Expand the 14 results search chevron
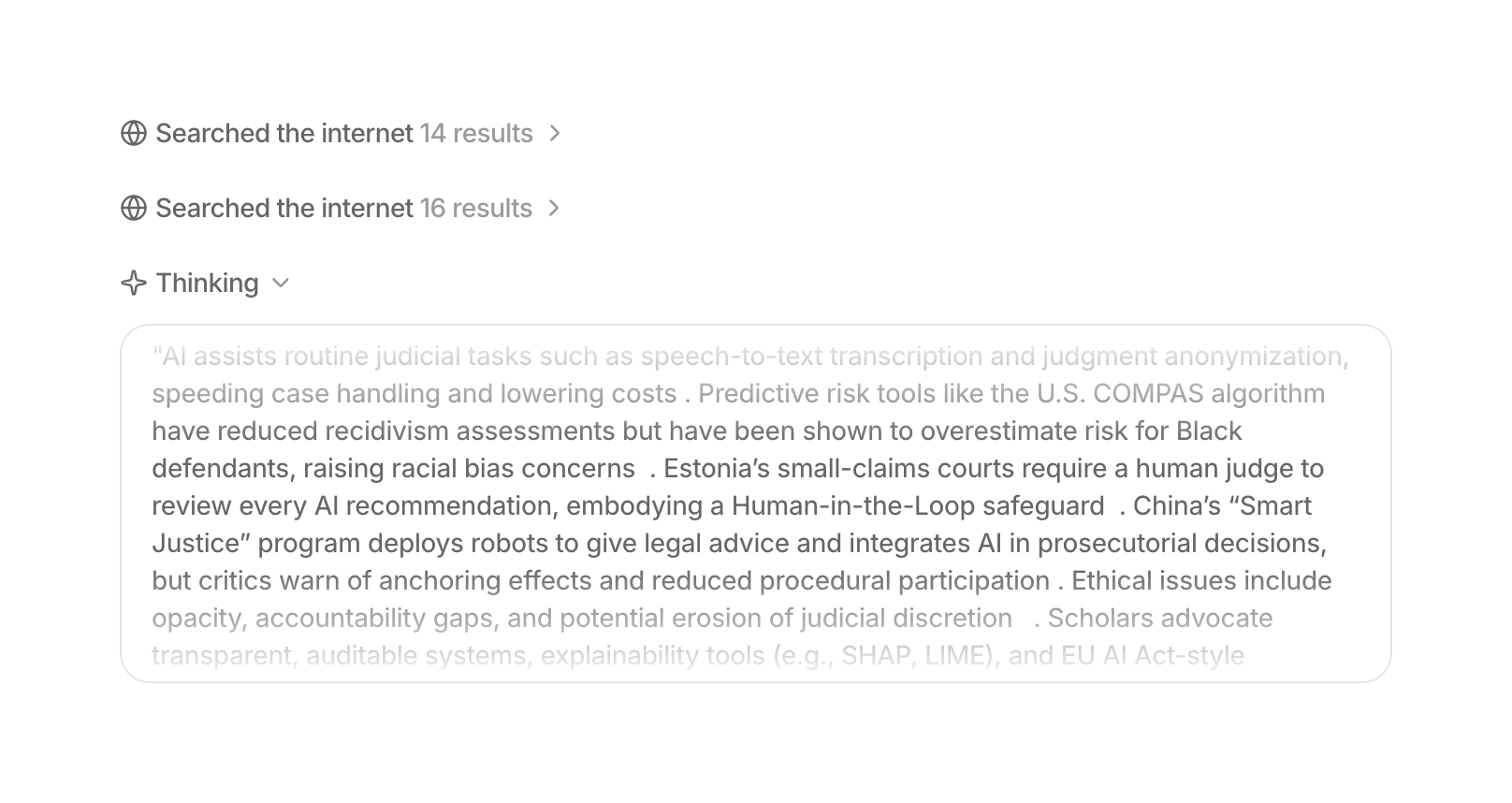 pos(555,134)
